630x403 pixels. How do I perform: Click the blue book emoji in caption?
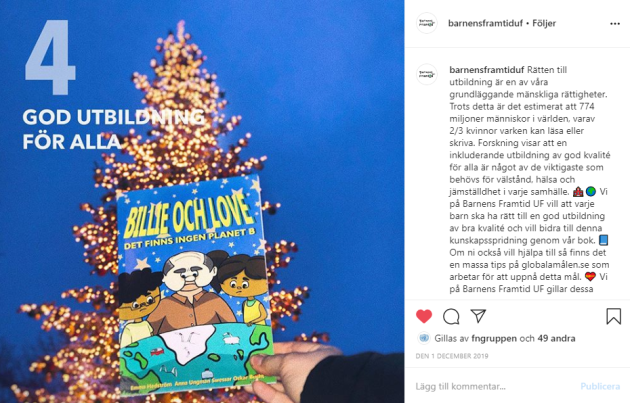click(x=603, y=240)
